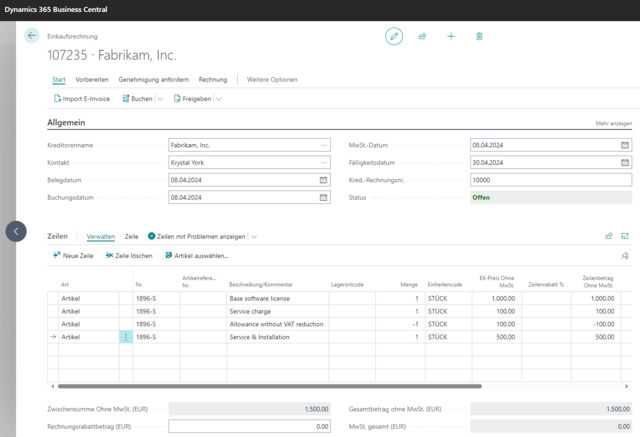This screenshot has width=640, height=437.
Task: Click the horizontal scrollbar of lines grid
Action: [x=270, y=386]
